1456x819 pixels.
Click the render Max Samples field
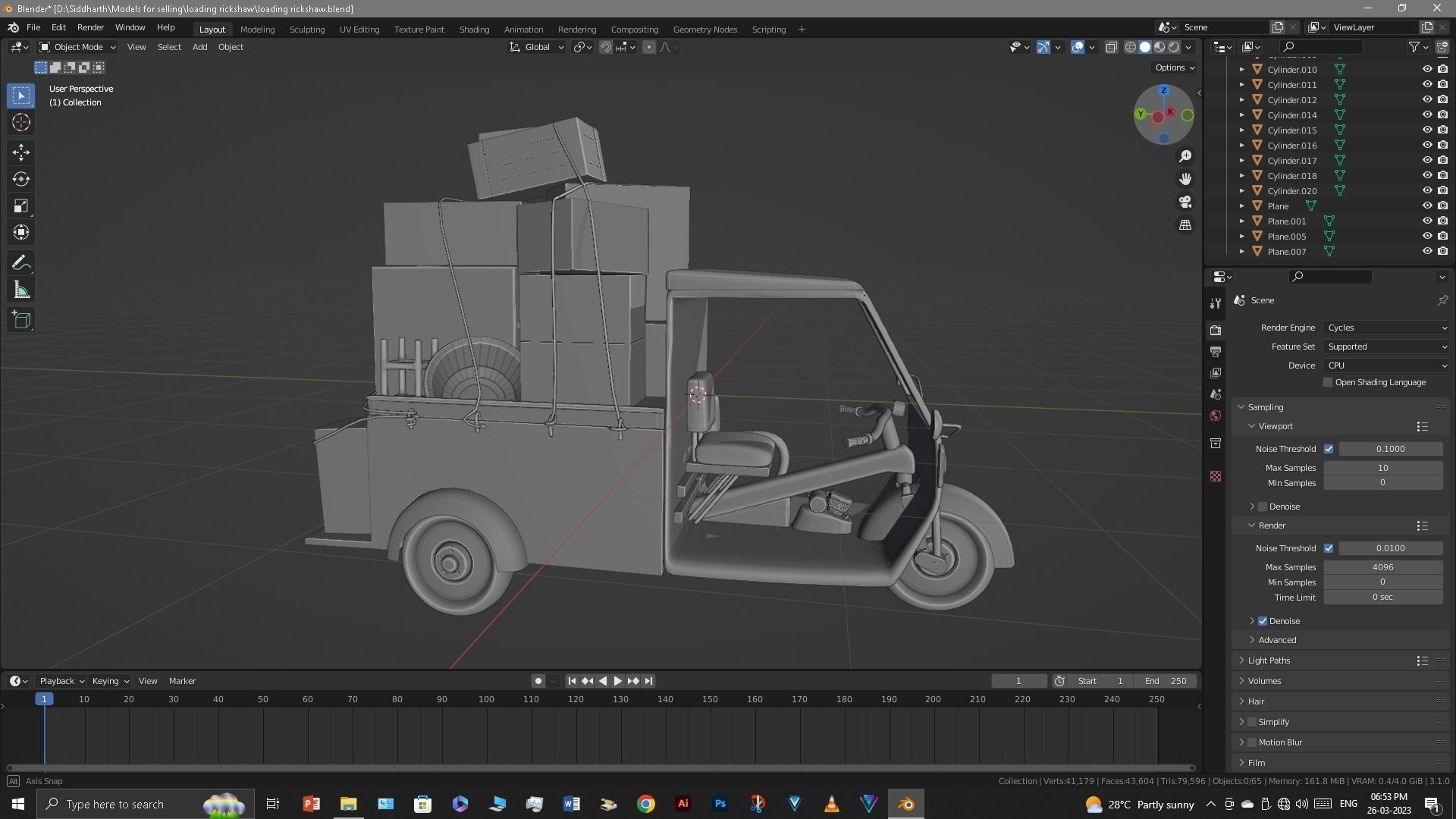1383,567
